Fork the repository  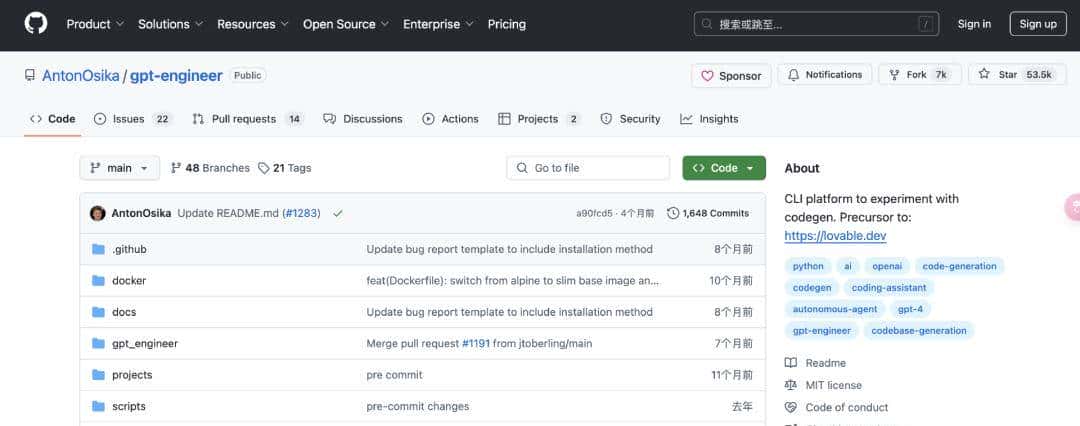tap(919, 74)
